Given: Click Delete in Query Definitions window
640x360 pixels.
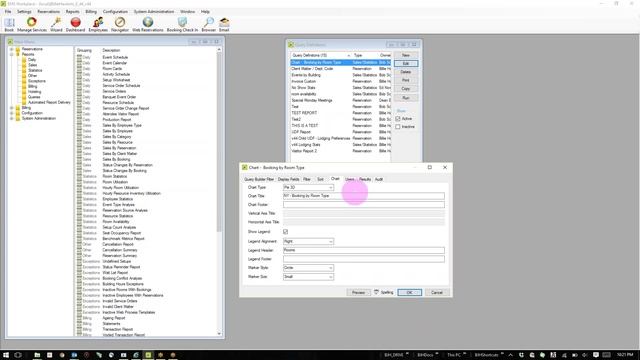Looking at the screenshot, I should [x=406, y=72].
